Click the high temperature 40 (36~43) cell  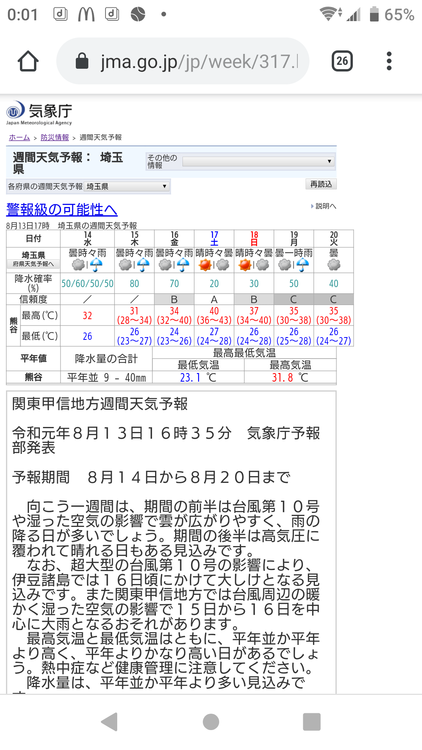[x=214, y=316]
